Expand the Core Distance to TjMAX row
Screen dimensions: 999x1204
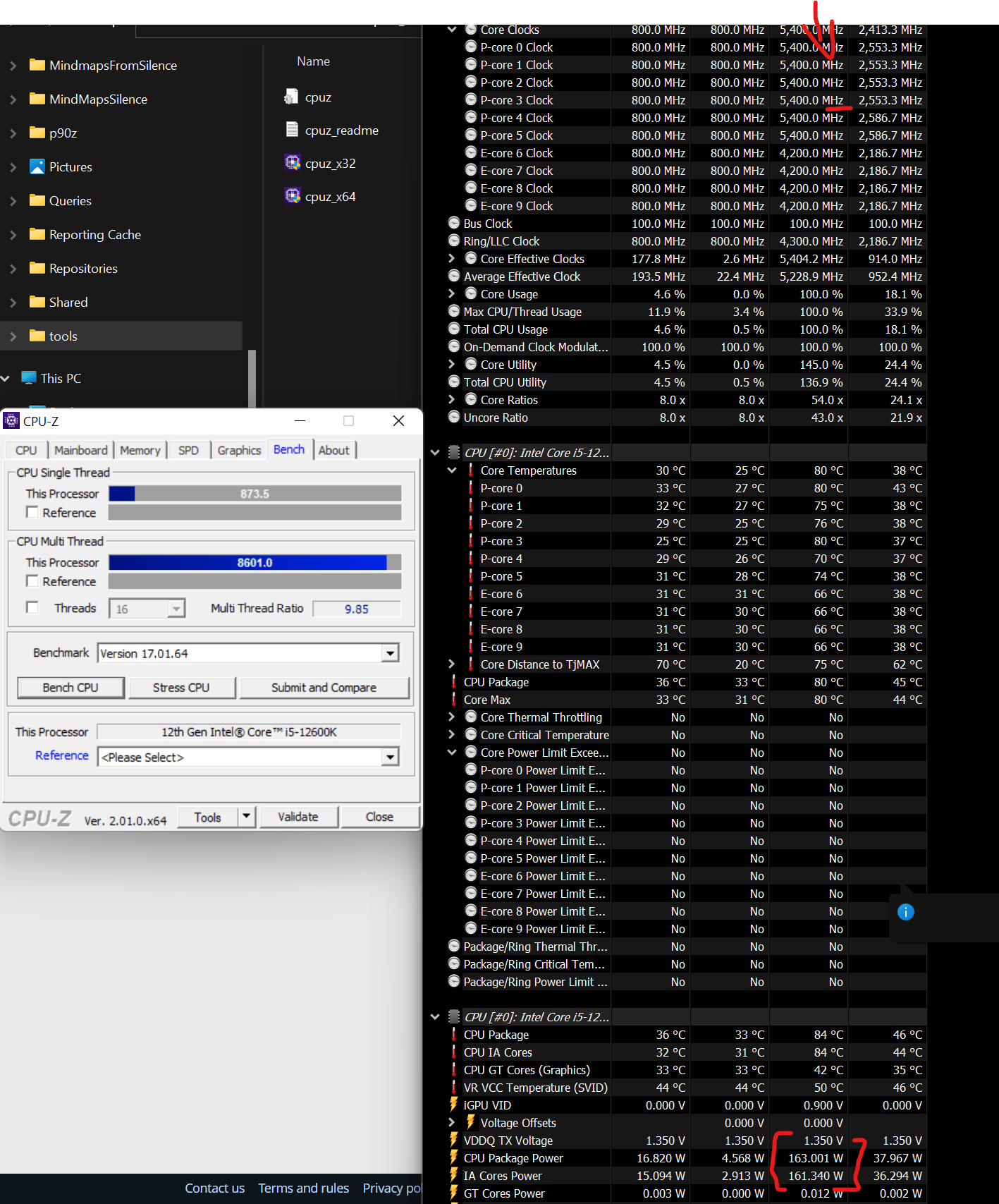pos(452,664)
